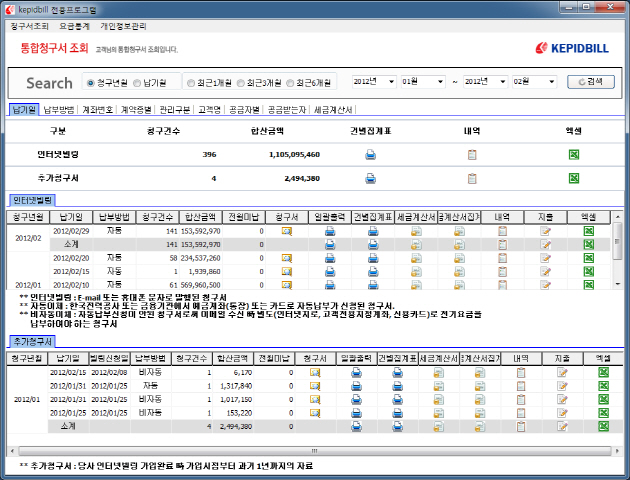The image size is (630, 480).
Task: Click 일괄출력 printer for 1,317,840 row
Action: (356, 386)
